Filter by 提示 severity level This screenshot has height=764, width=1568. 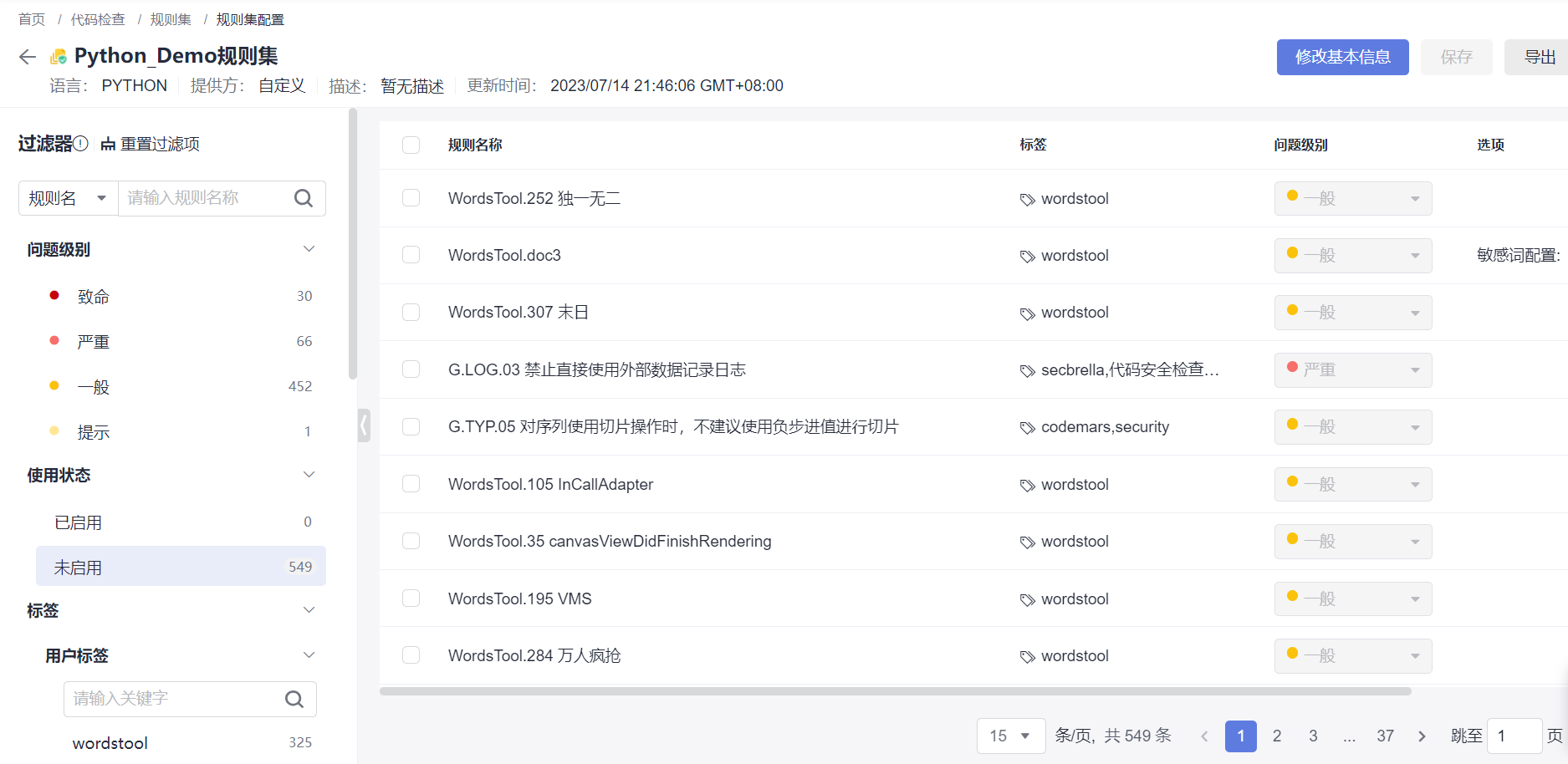(x=180, y=431)
